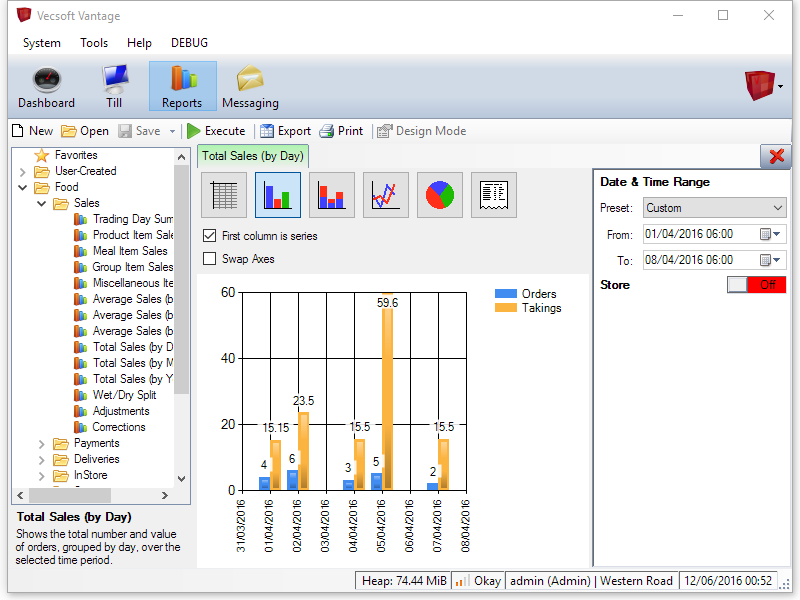Expand the Payments folder

click(x=43, y=443)
